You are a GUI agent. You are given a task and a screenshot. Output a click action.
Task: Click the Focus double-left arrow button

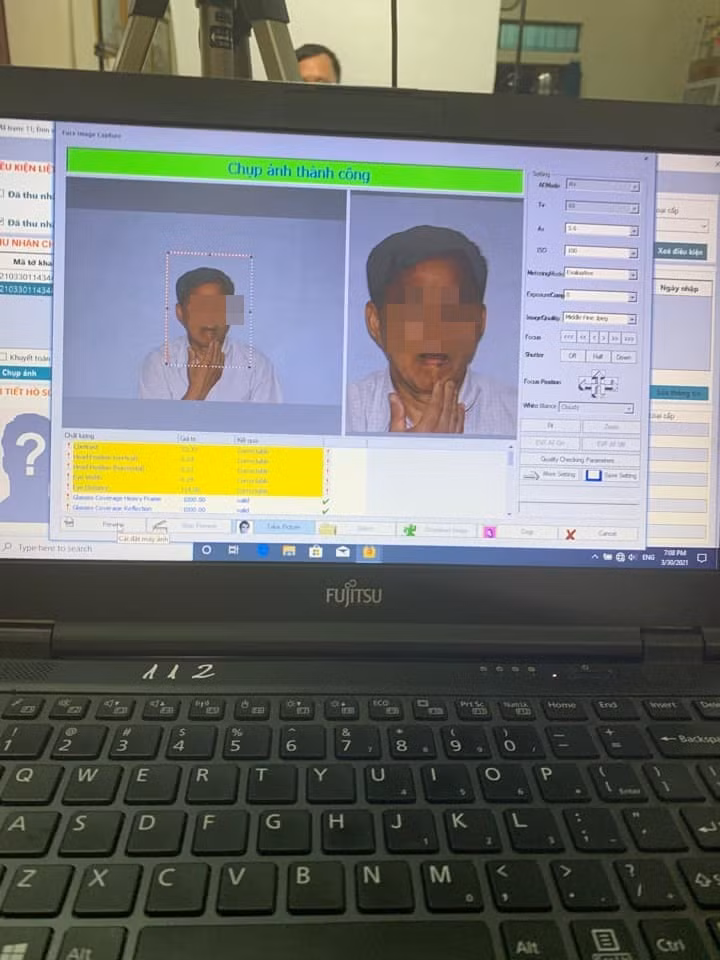pyautogui.click(x=583, y=337)
